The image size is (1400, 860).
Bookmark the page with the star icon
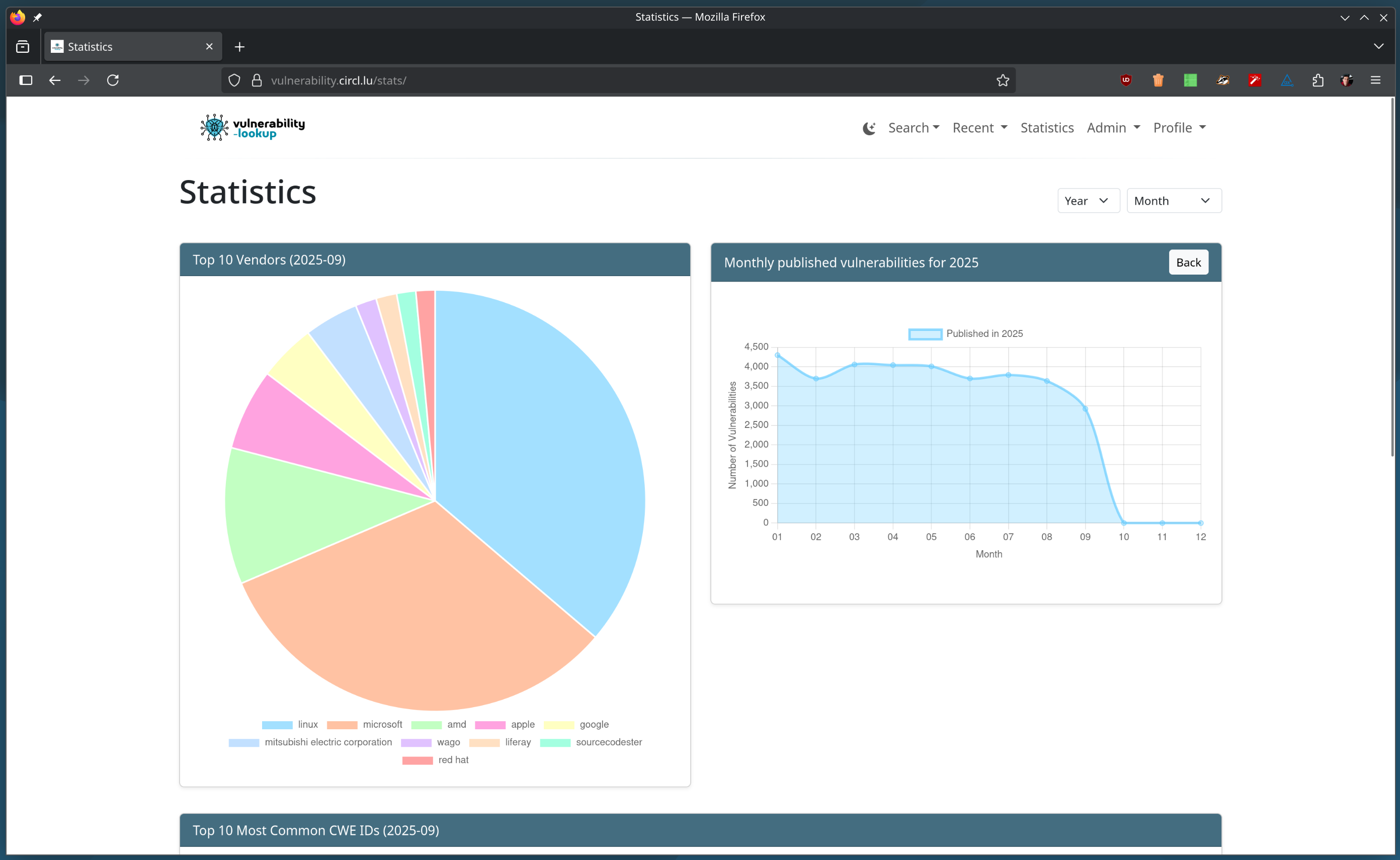click(1003, 80)
